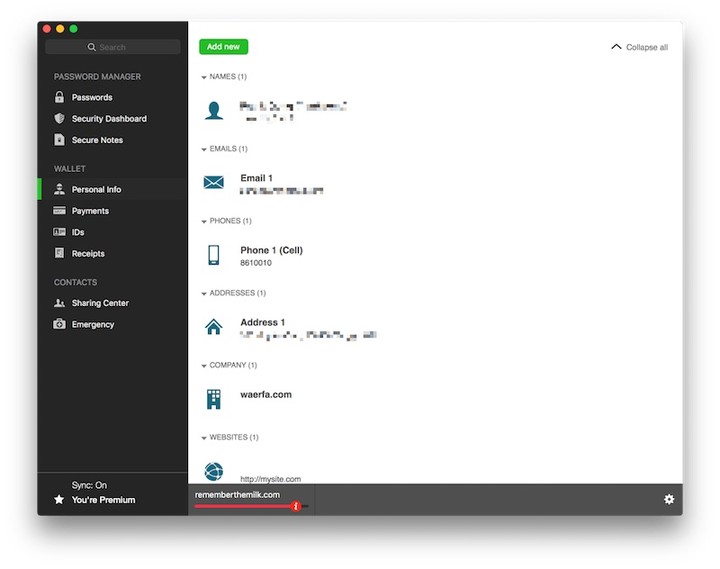The height and width of the screenshot is (569, 720).
Task: Collapse all sections
Action: pyautogui.click(x=639, y=47)
